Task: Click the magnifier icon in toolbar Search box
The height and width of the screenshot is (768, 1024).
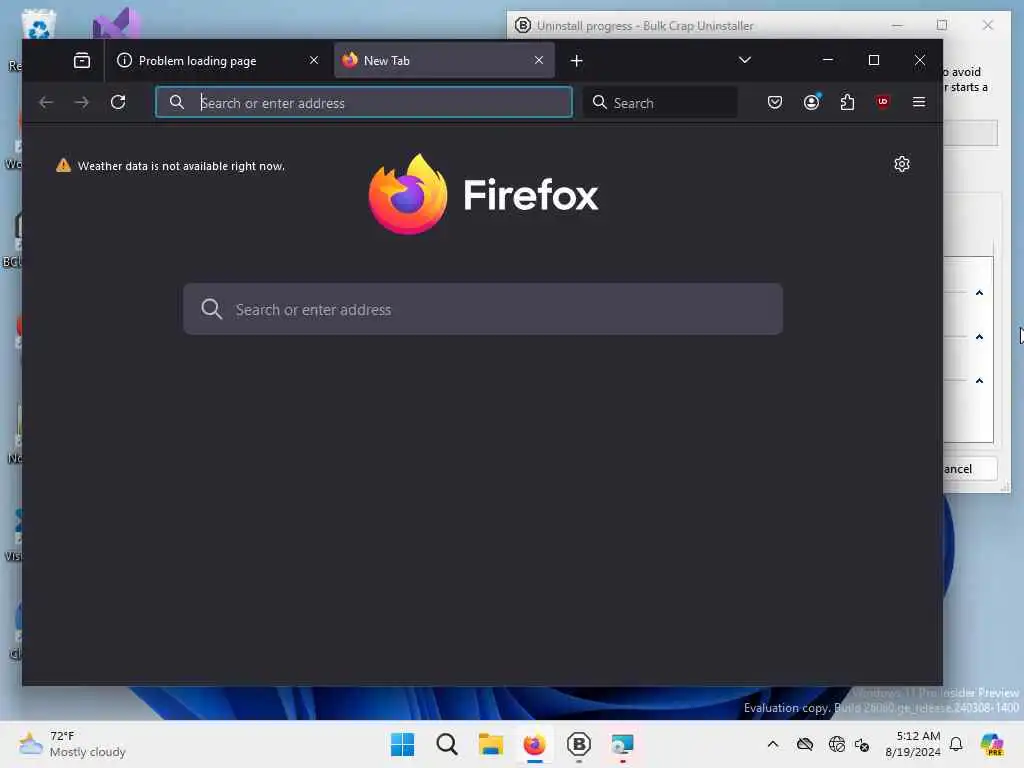Action: [599, 102]
